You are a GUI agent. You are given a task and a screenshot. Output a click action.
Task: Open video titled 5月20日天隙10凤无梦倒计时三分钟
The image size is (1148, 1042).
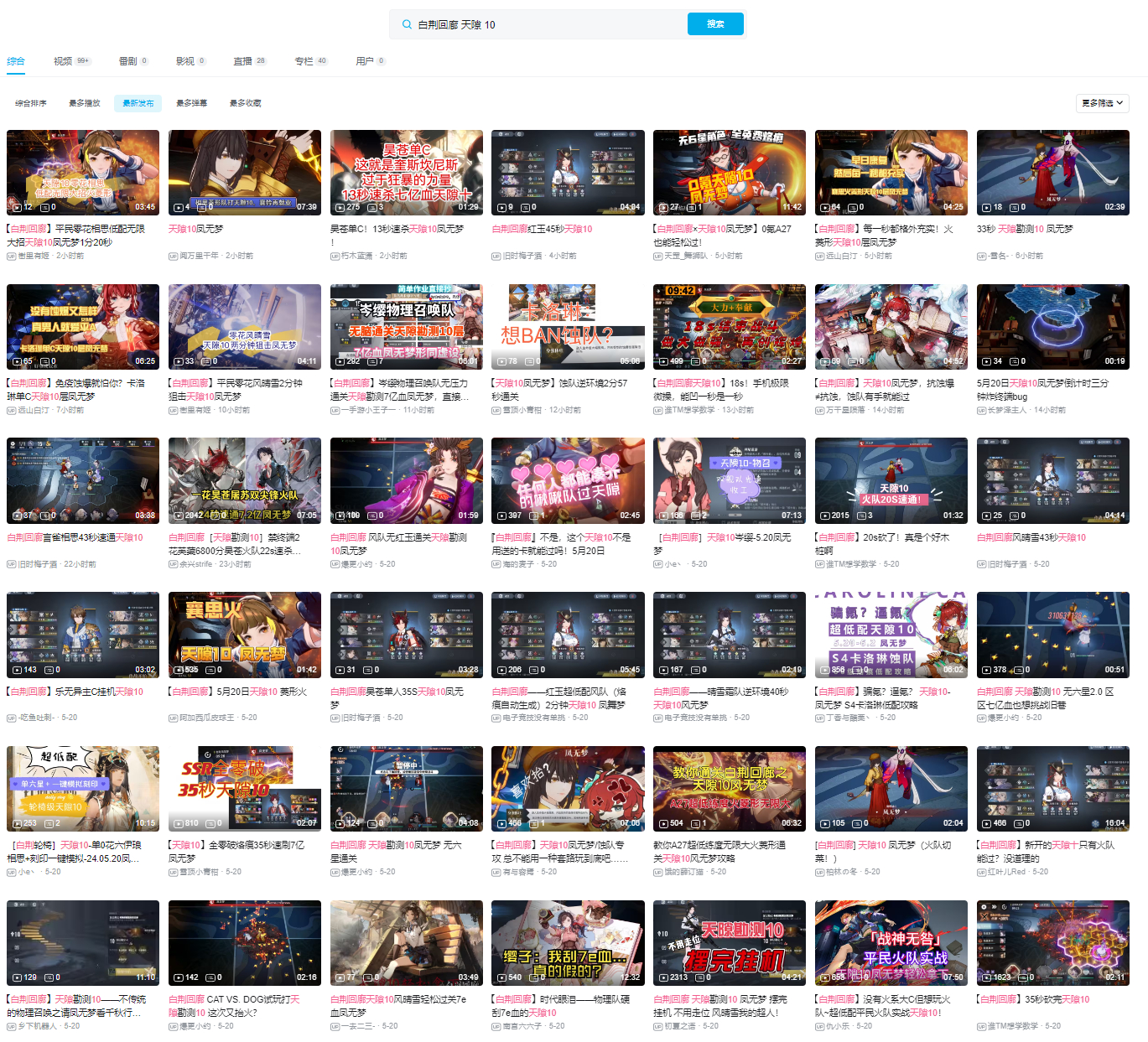tap(1043, 390)
